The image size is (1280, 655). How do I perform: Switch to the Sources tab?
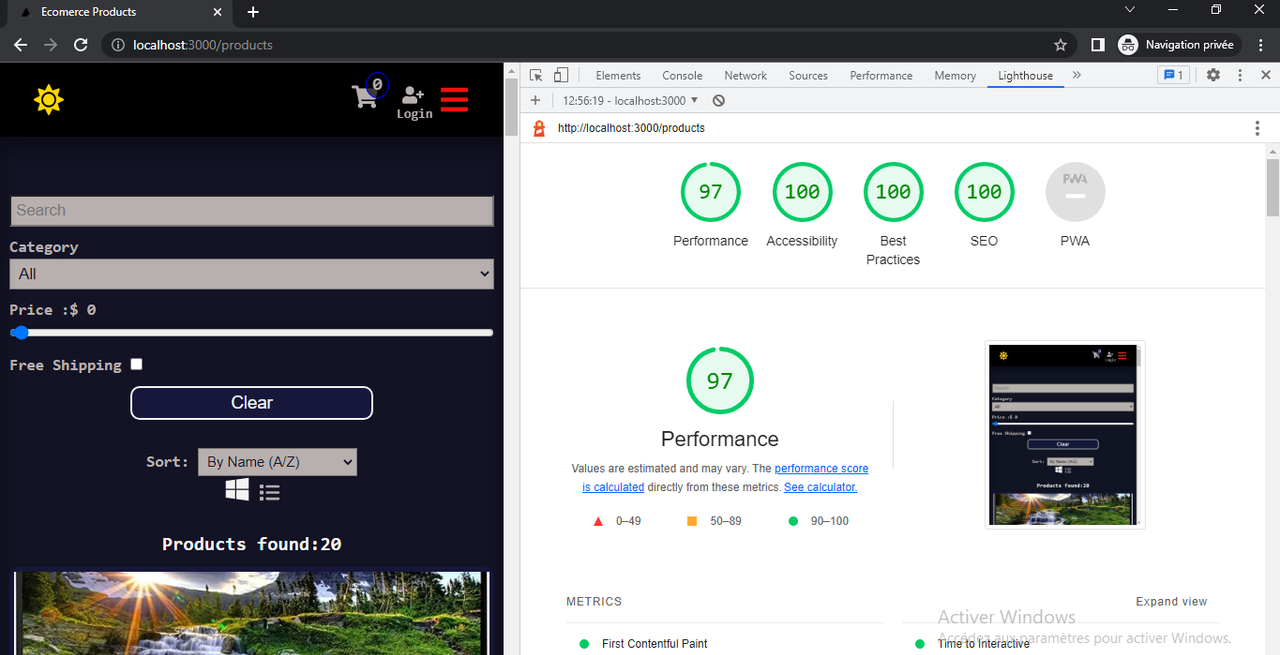(808, 75)
